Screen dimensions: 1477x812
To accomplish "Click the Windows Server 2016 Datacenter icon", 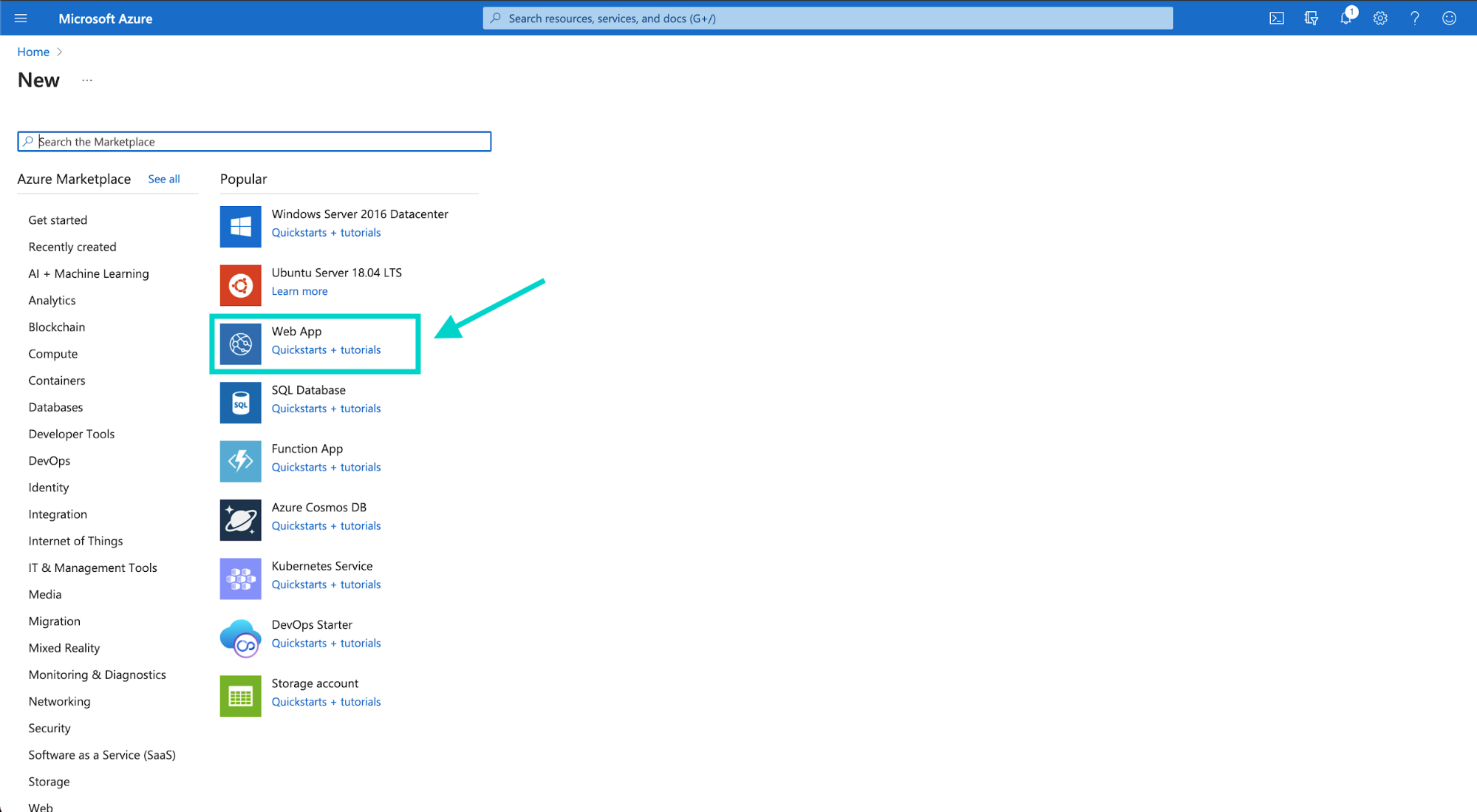I will (x=240, y=226).
